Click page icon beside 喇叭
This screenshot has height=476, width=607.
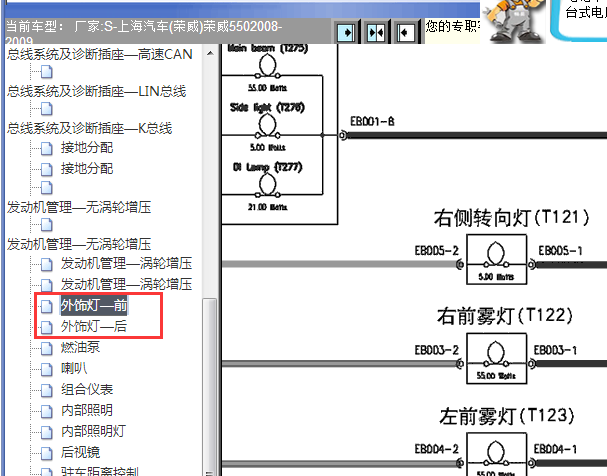47,369
